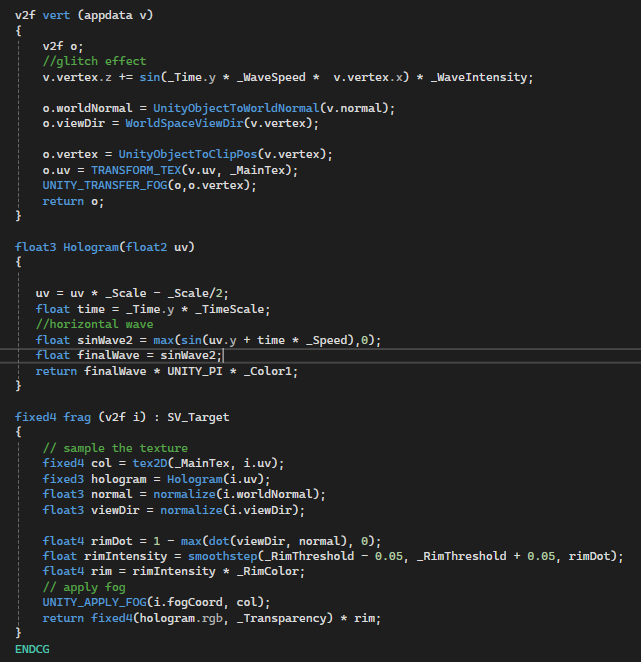641x662 pixels.
Task: Click the UnityObjectToClipPos call
Action: pyautogui.click(x=188, y=154)
